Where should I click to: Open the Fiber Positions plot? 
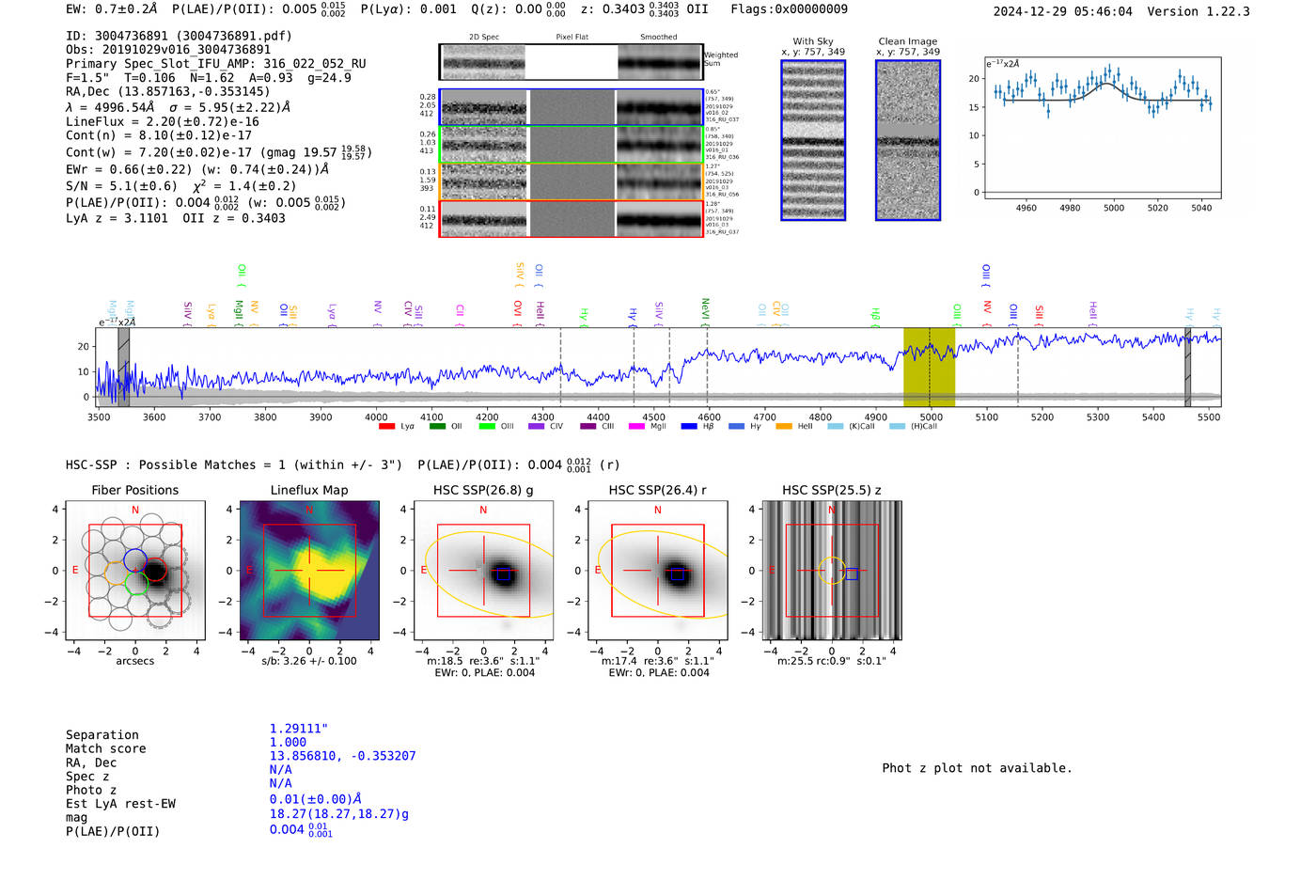(x=135, y=571)
